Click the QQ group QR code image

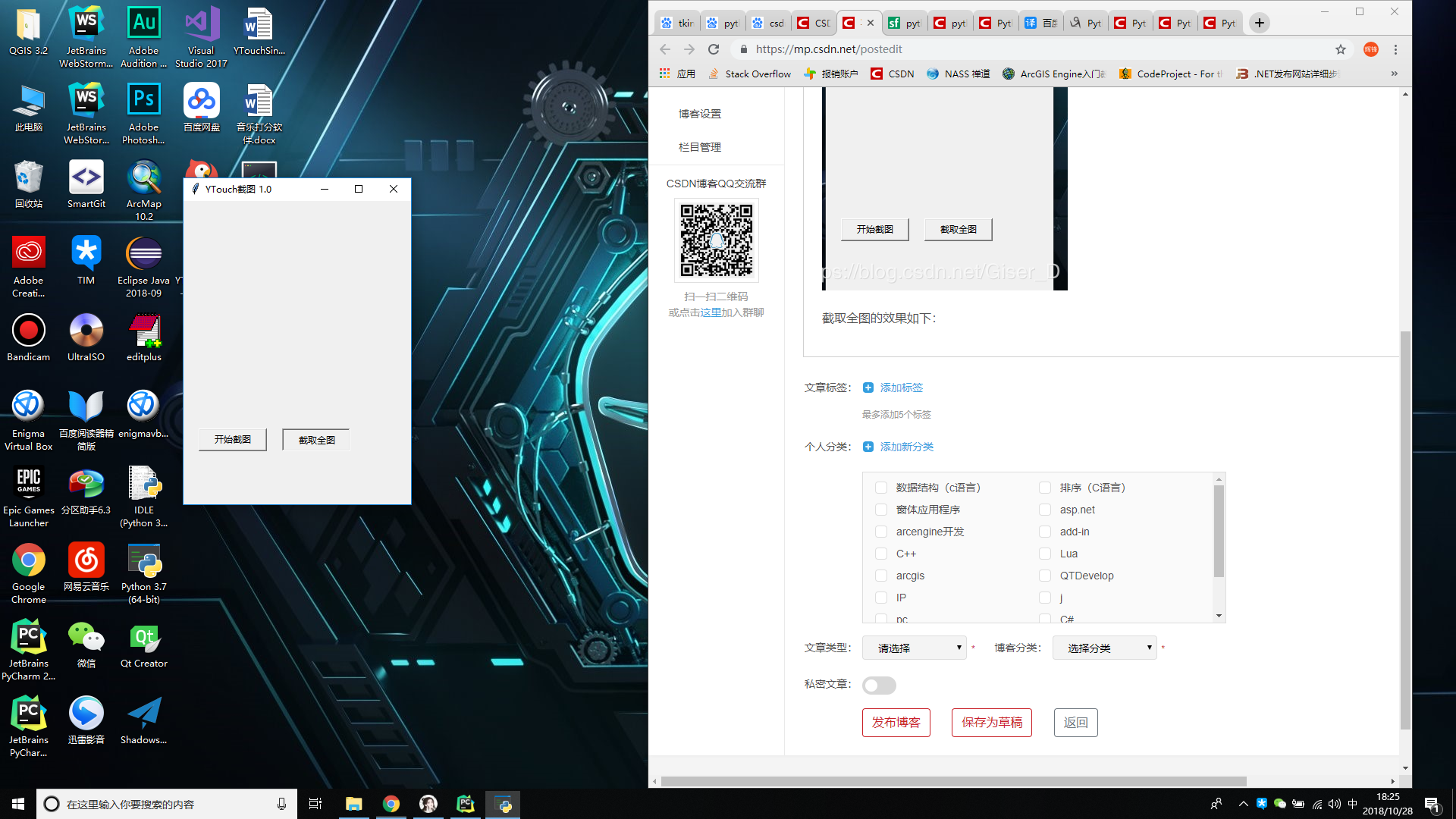pos(716,240)
